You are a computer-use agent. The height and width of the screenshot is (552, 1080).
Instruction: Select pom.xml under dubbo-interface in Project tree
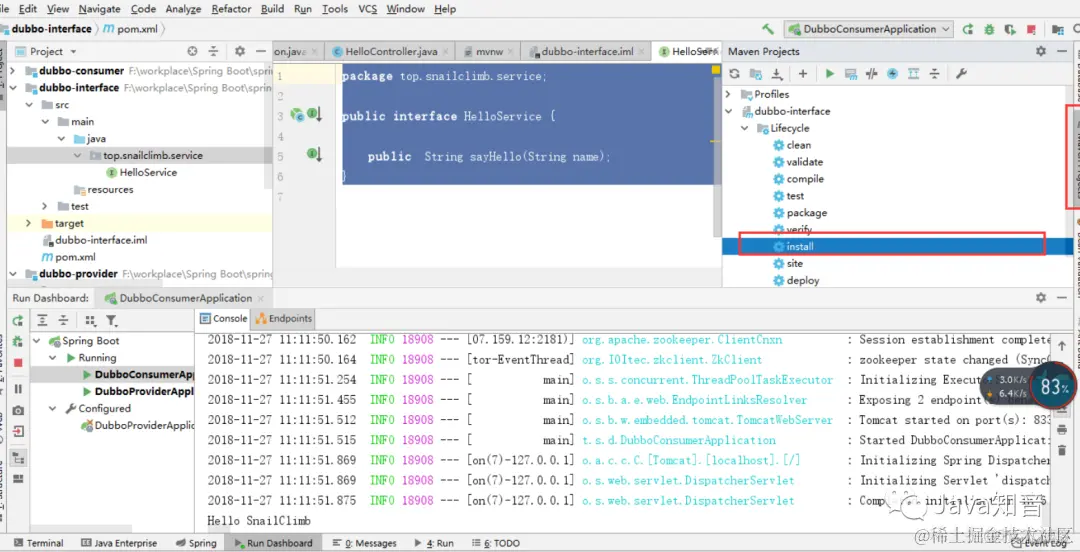pos(68,257)
